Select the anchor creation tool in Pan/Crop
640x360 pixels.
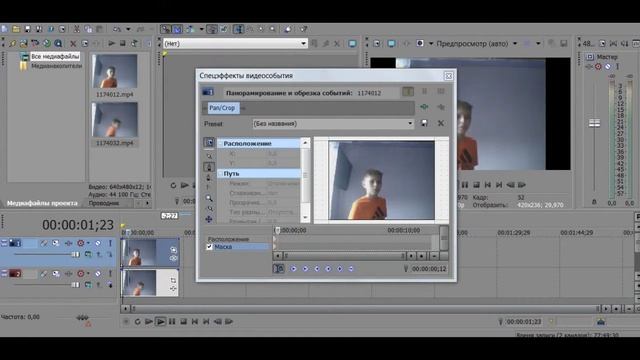point(209,167)
